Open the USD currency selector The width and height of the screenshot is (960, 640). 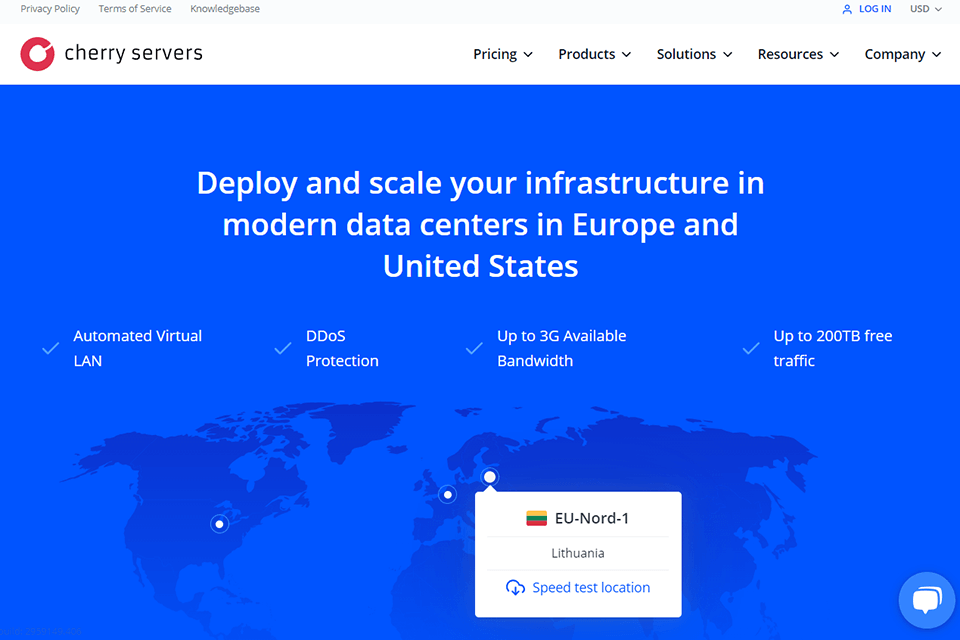pos(926,9)
